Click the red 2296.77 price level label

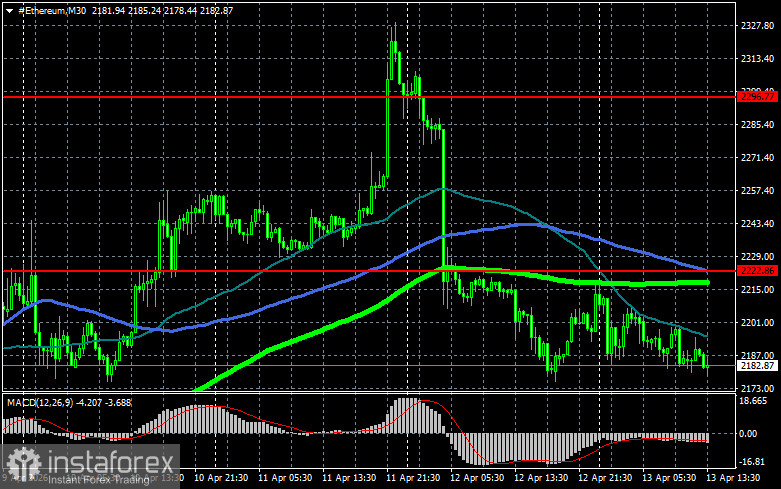(x=757, y=97)
